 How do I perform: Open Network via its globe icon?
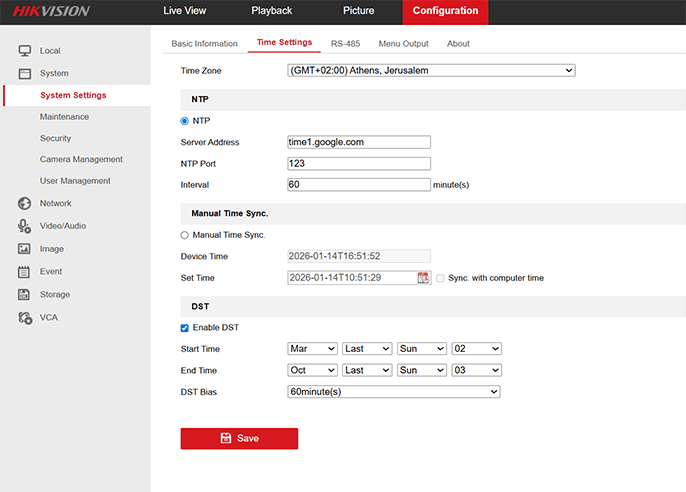pyautogui.click(x=24, y=203)
